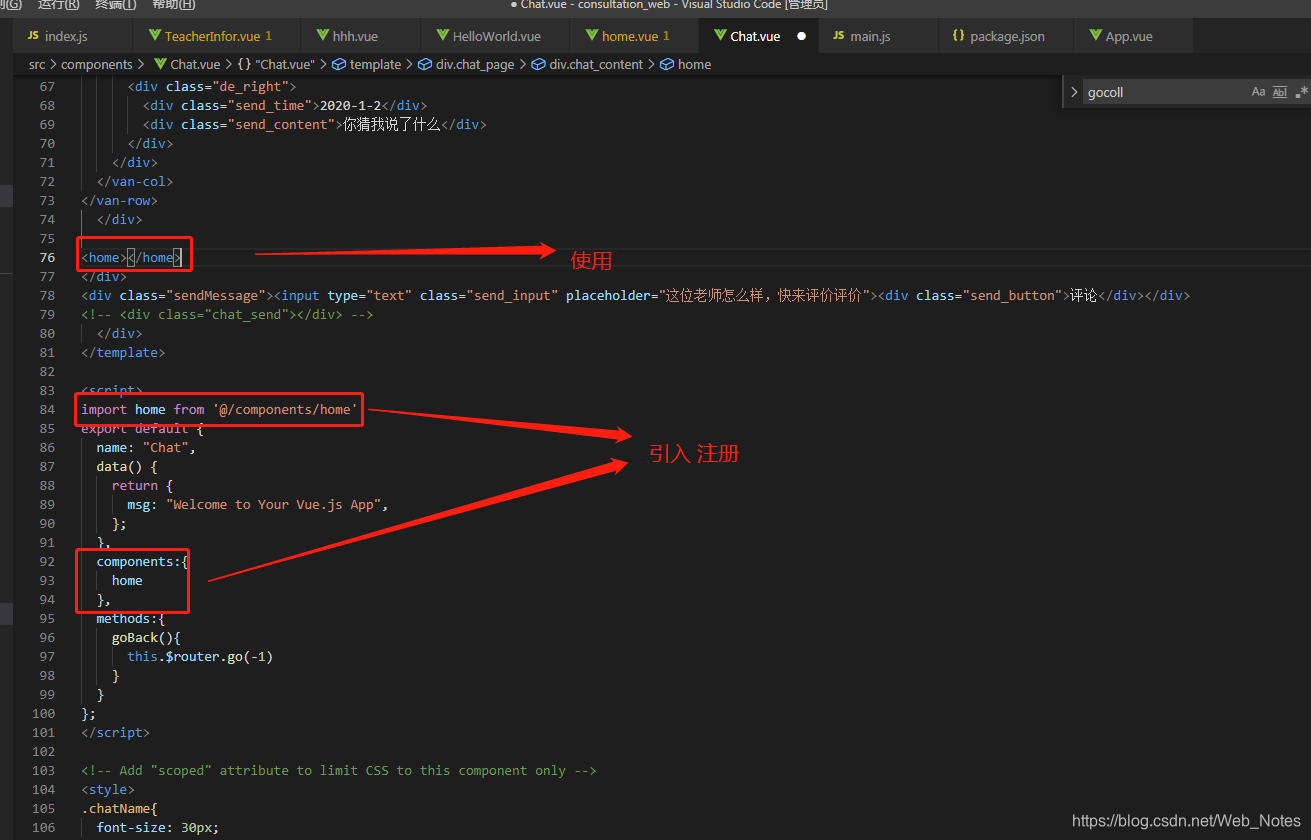Image resolution: width=1311 pixels, height=840 pixels.
Task: Click the Vue icon in Chat.vue breadcrumb
Action: point(159,64)
